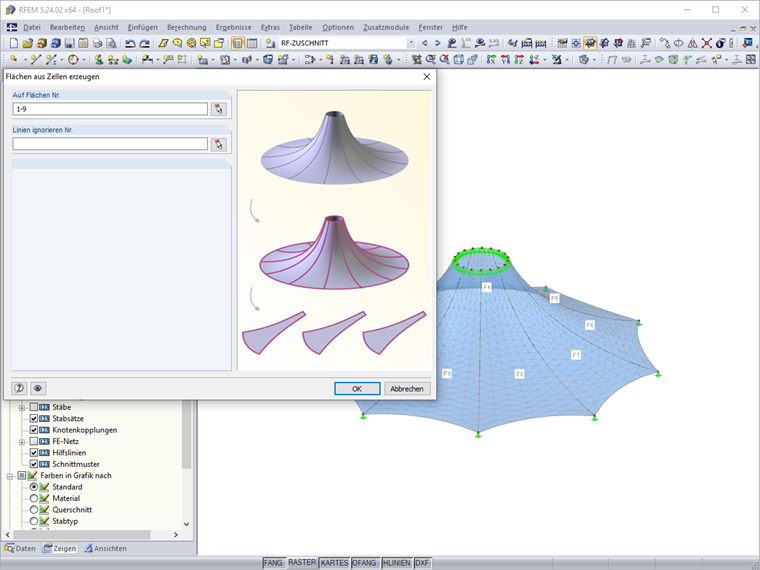The height and width of the screenshot is (570, 760).
Task: Click the Linien ignorieren Nr. input field
Action: (x=110, y=144)
